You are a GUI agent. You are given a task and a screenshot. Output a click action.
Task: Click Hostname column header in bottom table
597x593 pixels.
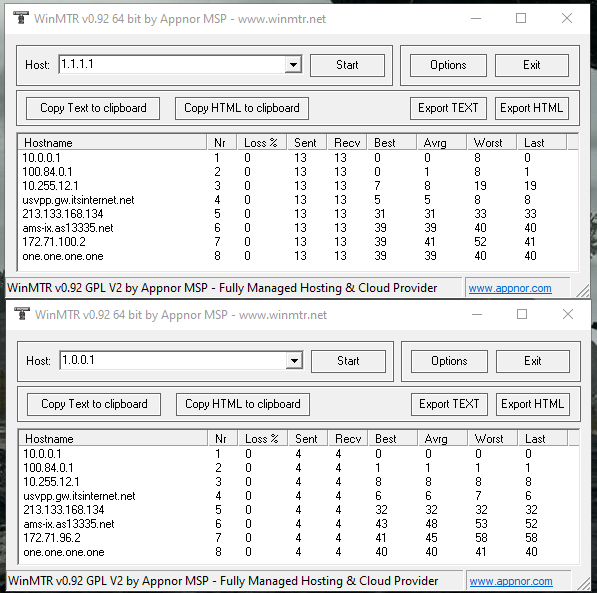coord(113,439)
